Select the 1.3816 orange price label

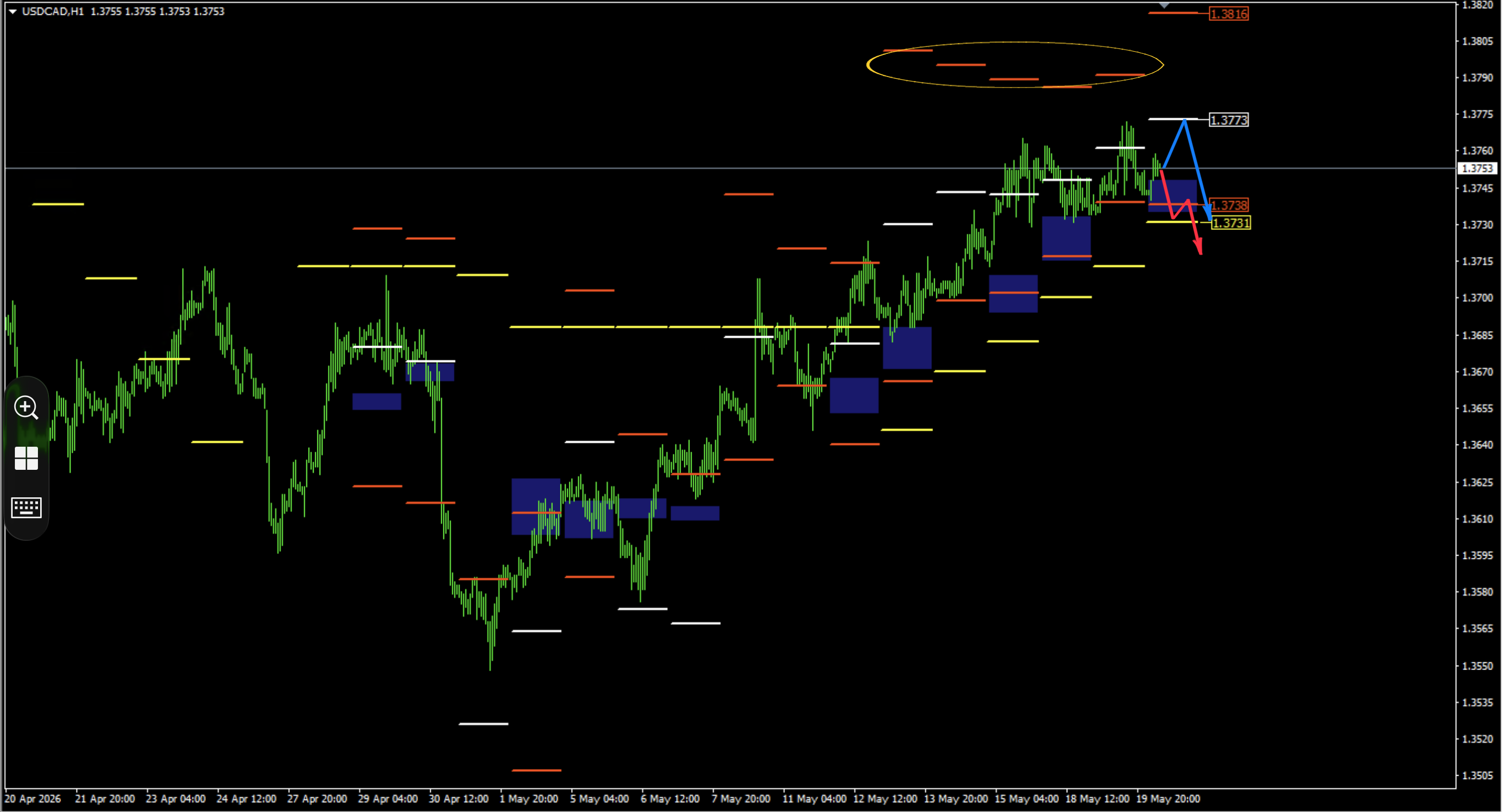(x=1229, y=14)
